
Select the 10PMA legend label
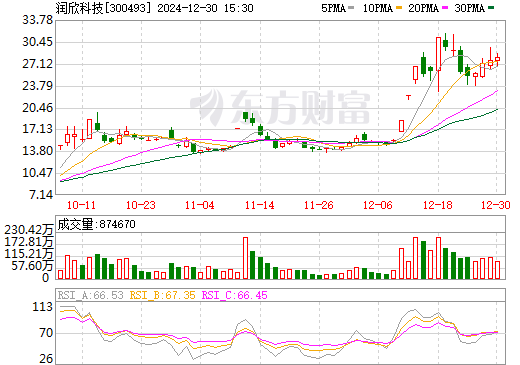[377, 8]
